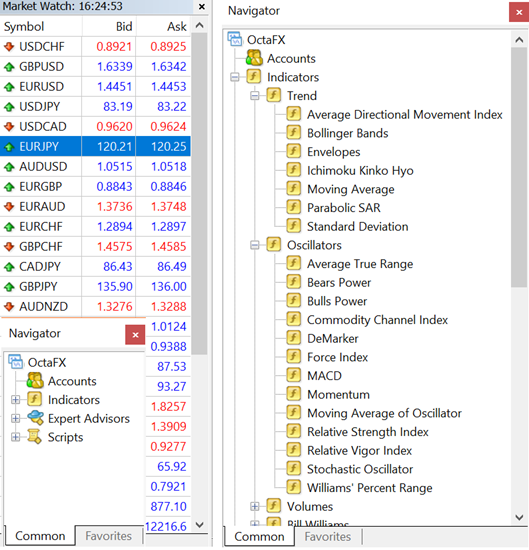Click the Bid column header
This screenshot has height=550, width=529.
click(109, 26)
